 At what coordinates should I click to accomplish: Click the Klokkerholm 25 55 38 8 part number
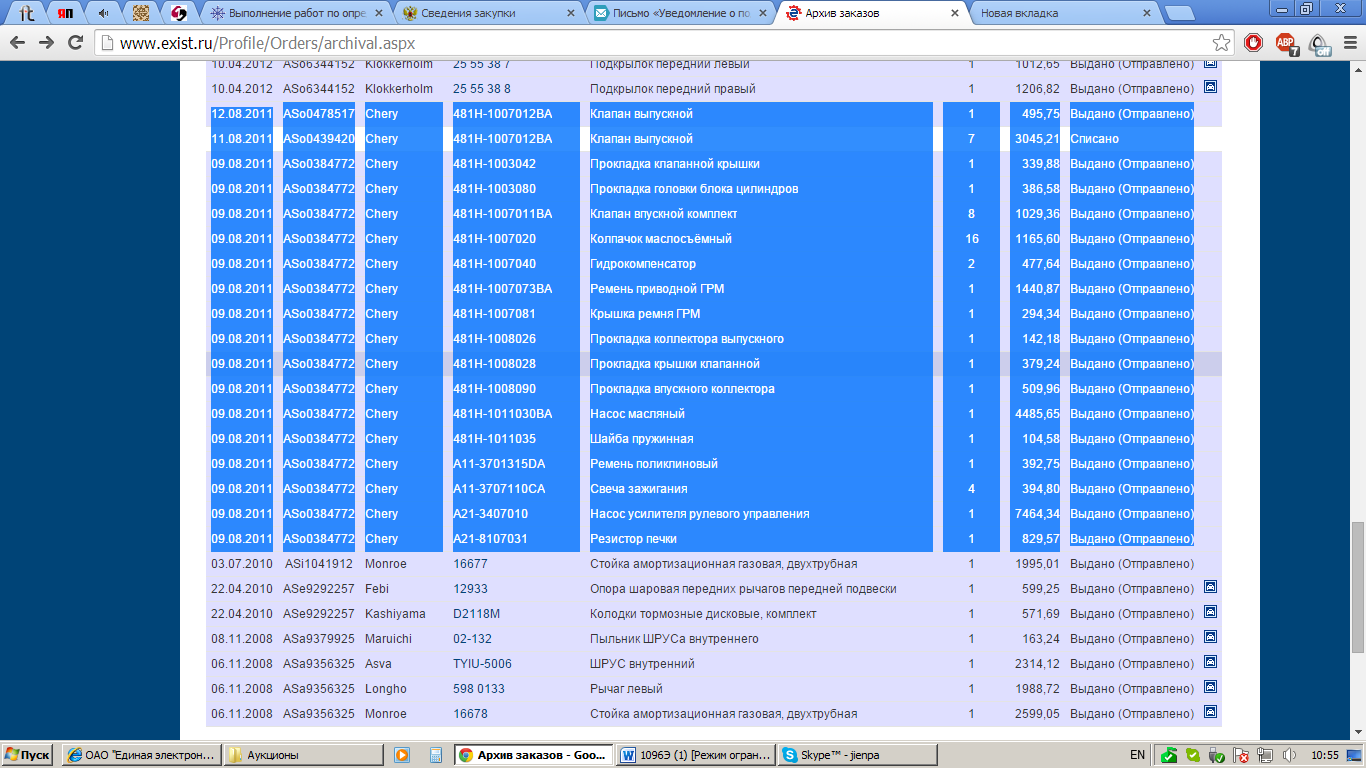click(482, 88)
